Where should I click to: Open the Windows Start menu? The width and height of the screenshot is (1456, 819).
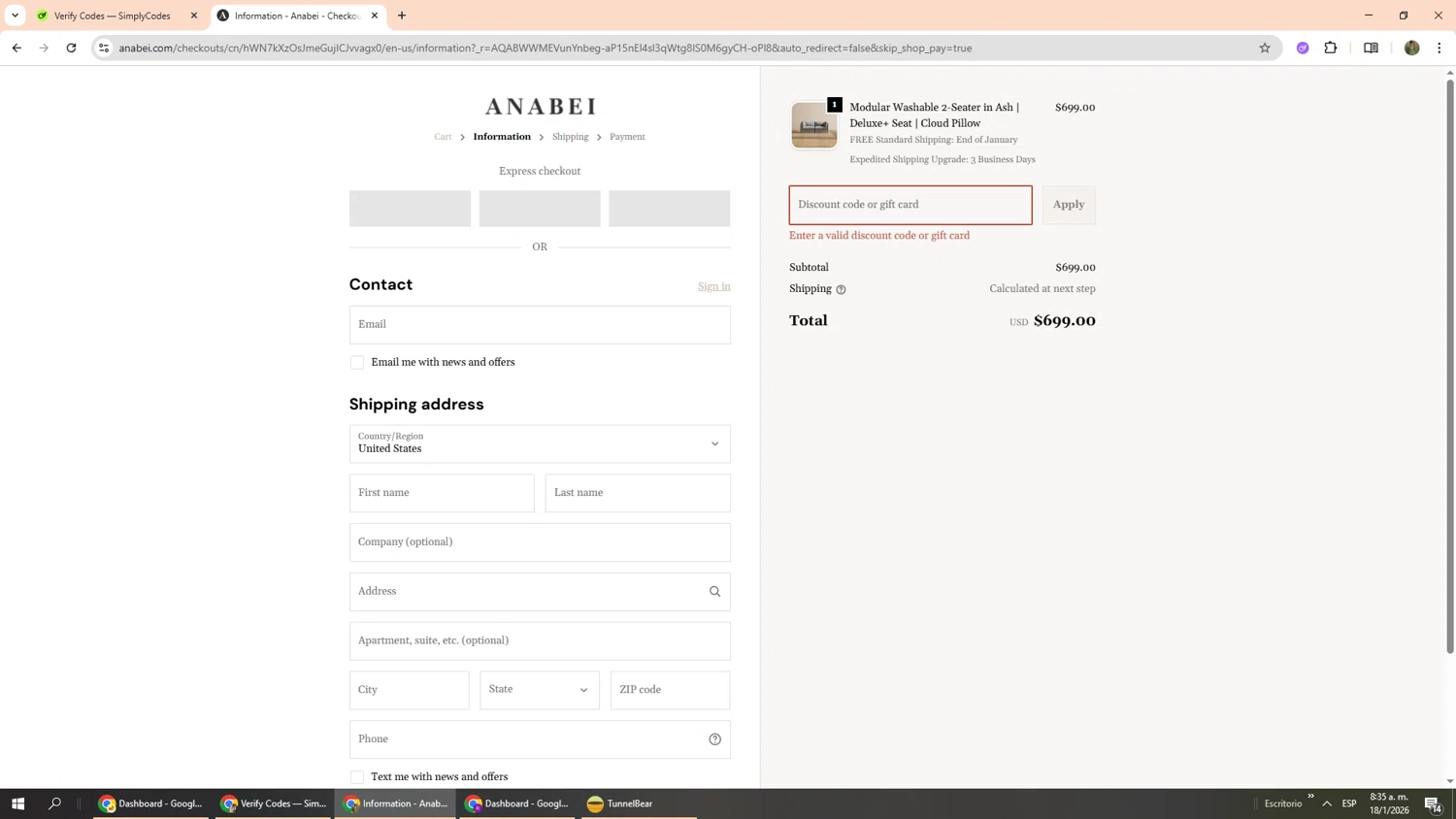pos(17,803)
